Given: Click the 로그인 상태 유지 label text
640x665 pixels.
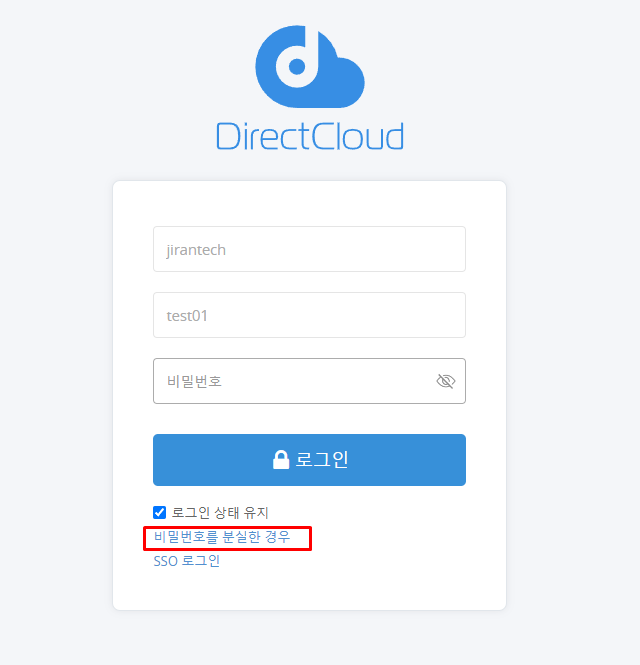Looking at the screenshot, I should click(220, 512).
